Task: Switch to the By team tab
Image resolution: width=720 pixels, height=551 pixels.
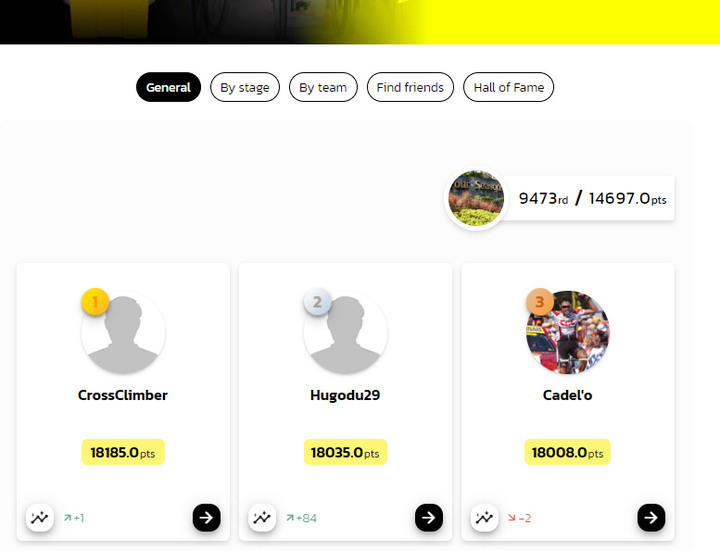Action: 323,87
